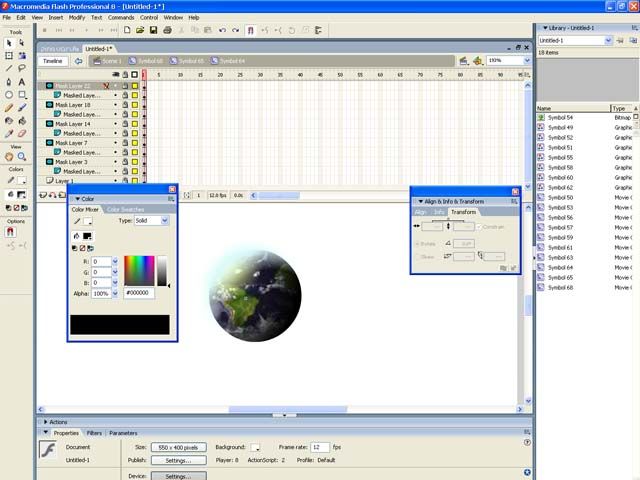
Task: Select Symbol 54 in the library
Action: (560, 118)
